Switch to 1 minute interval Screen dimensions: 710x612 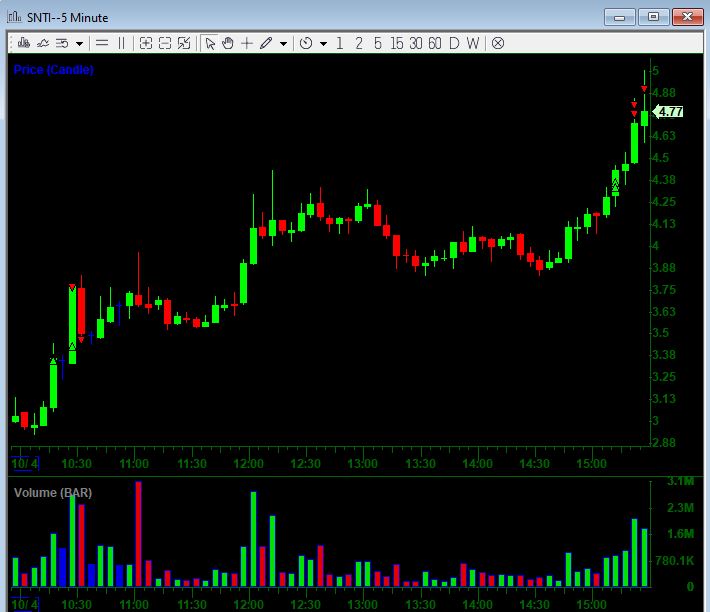click(x=340, y=43)
